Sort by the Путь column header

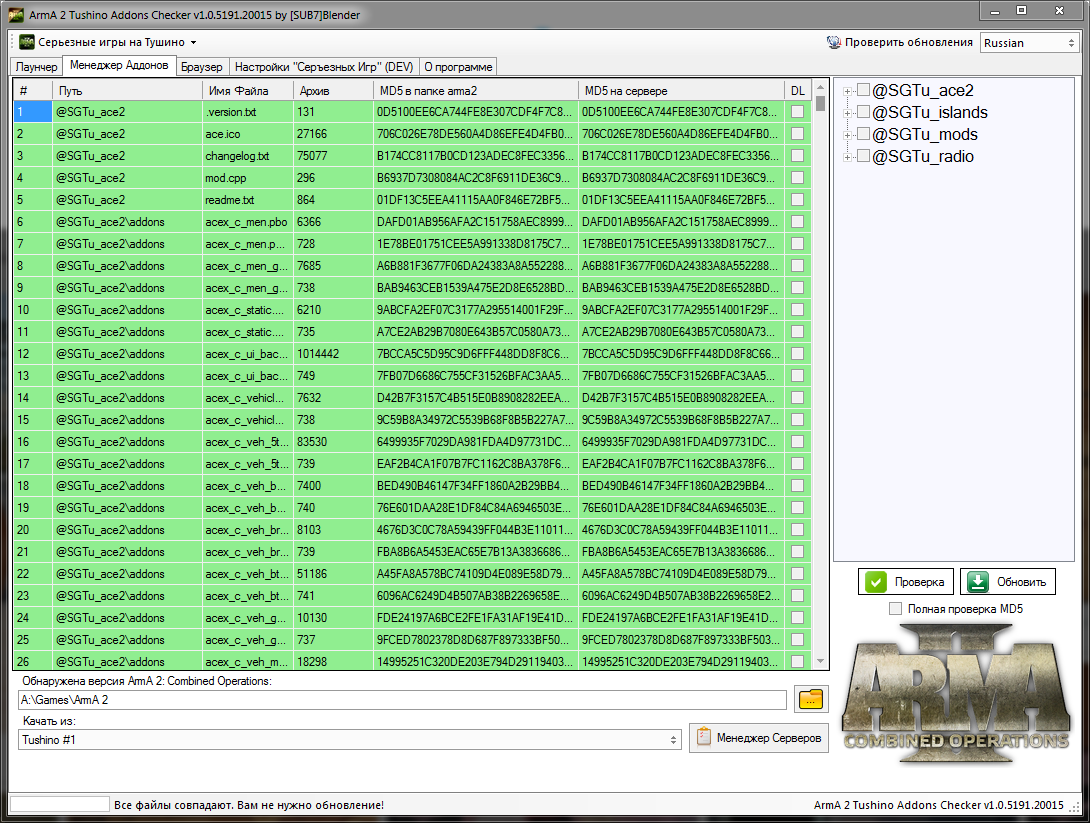(x=127, y=90)
